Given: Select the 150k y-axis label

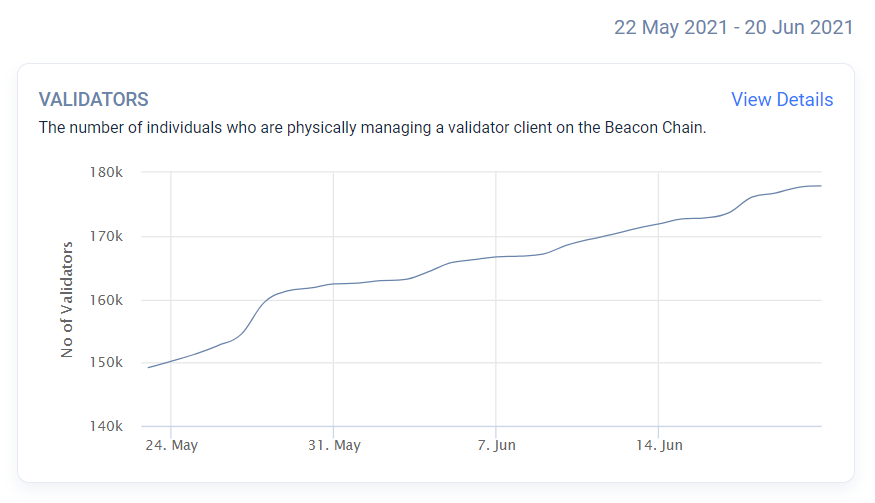Looking at the screenshot, I should pos(106,362).
